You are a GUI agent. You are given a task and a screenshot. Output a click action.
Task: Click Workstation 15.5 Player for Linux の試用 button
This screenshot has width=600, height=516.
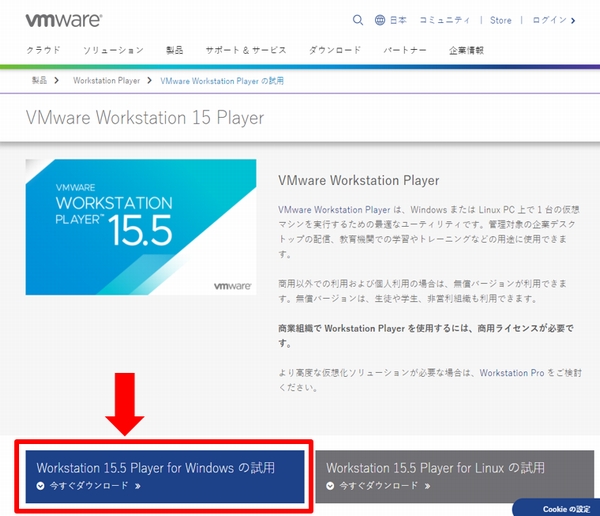(x=455, y=476)
